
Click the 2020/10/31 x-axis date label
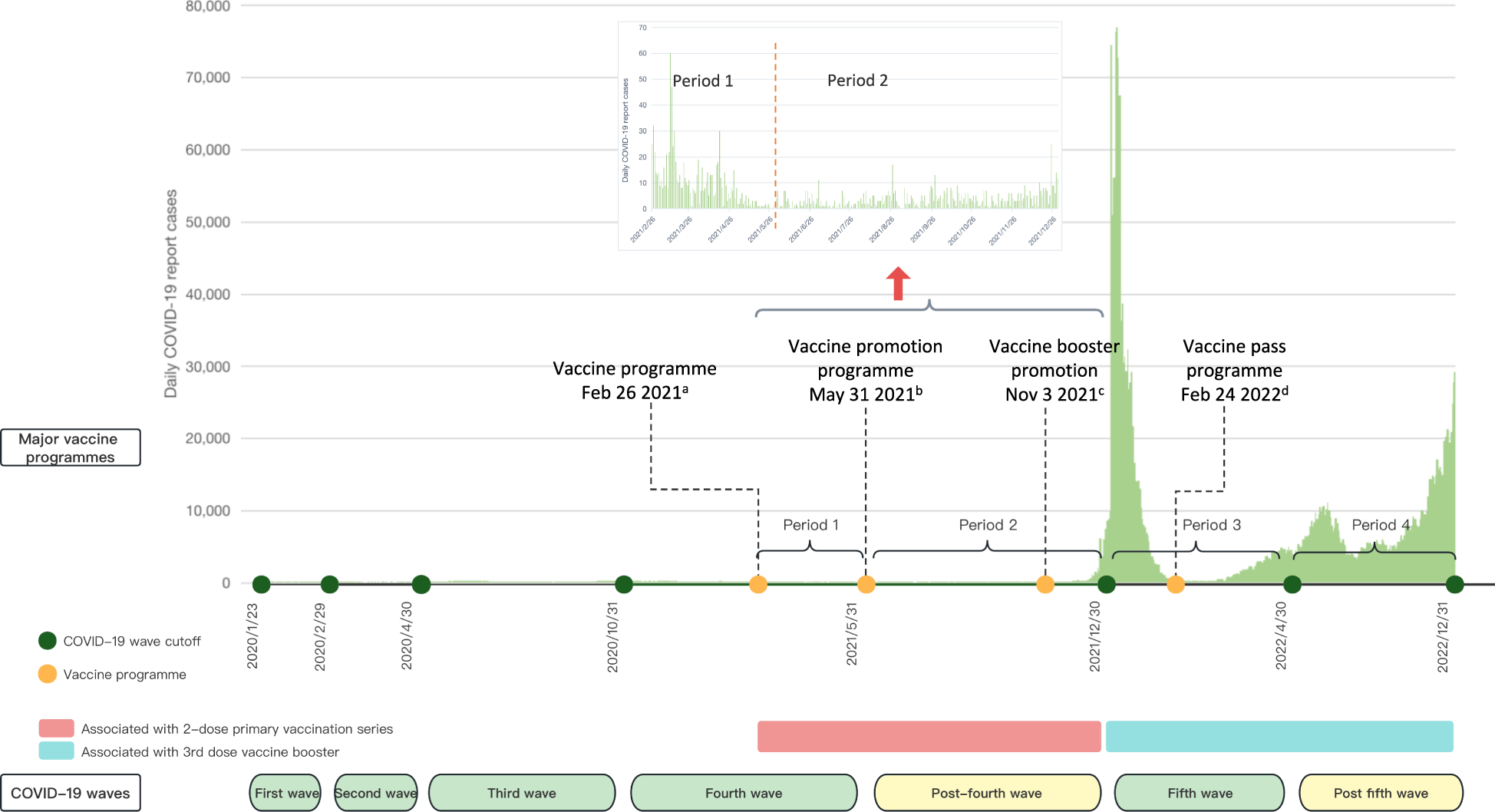point(612,637)
